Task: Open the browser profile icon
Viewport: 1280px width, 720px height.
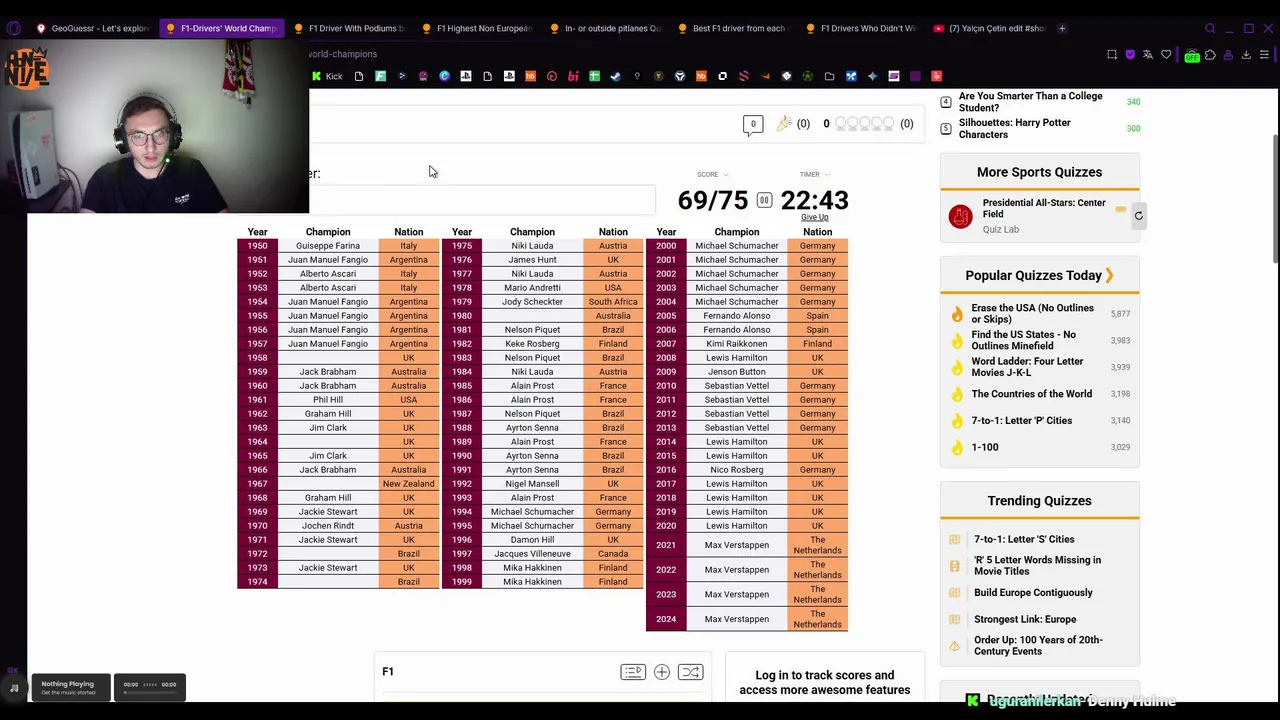Action: pyautogui.click(x=1228, y=55)
